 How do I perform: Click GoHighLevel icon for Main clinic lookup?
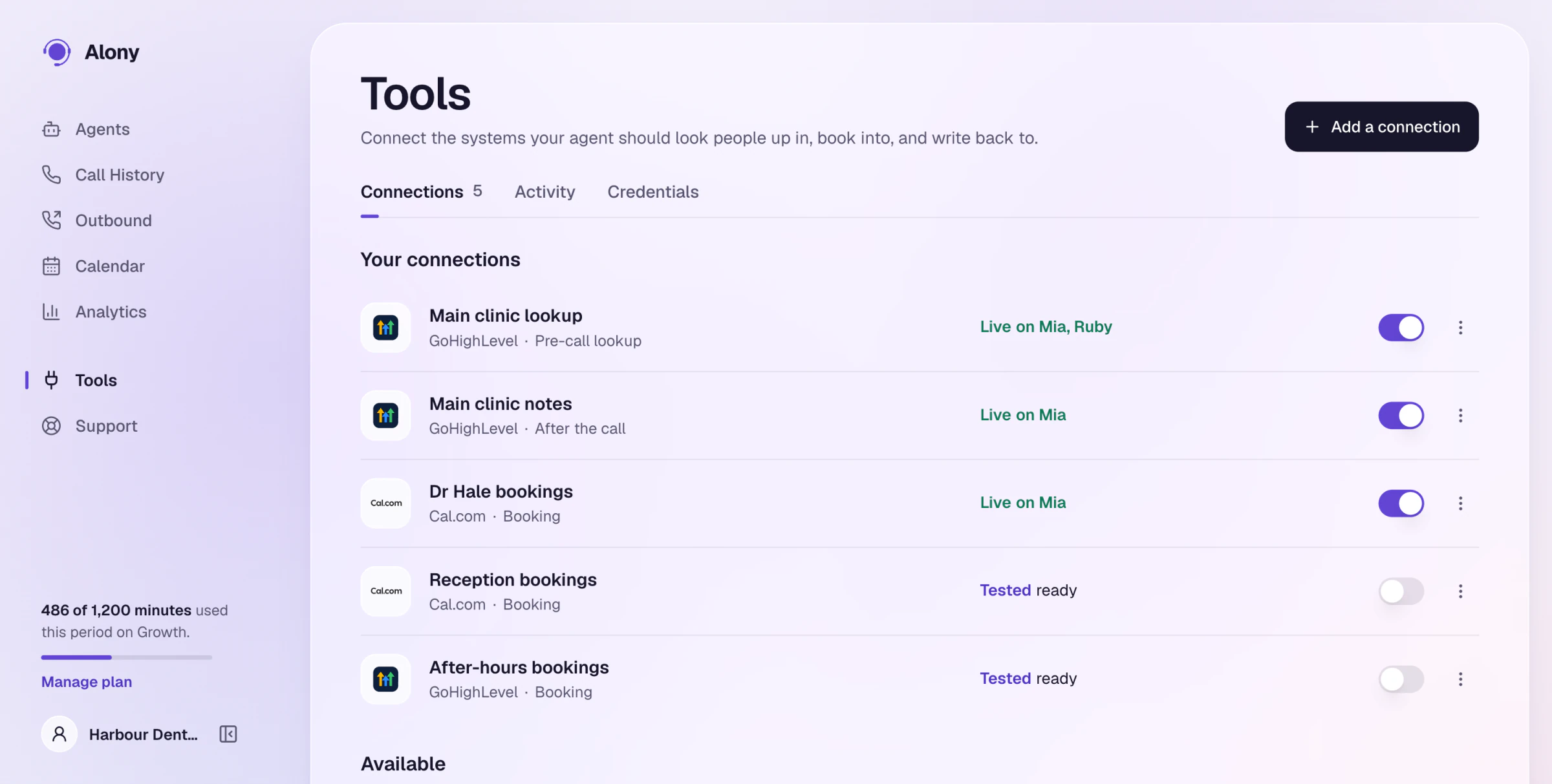385,328
